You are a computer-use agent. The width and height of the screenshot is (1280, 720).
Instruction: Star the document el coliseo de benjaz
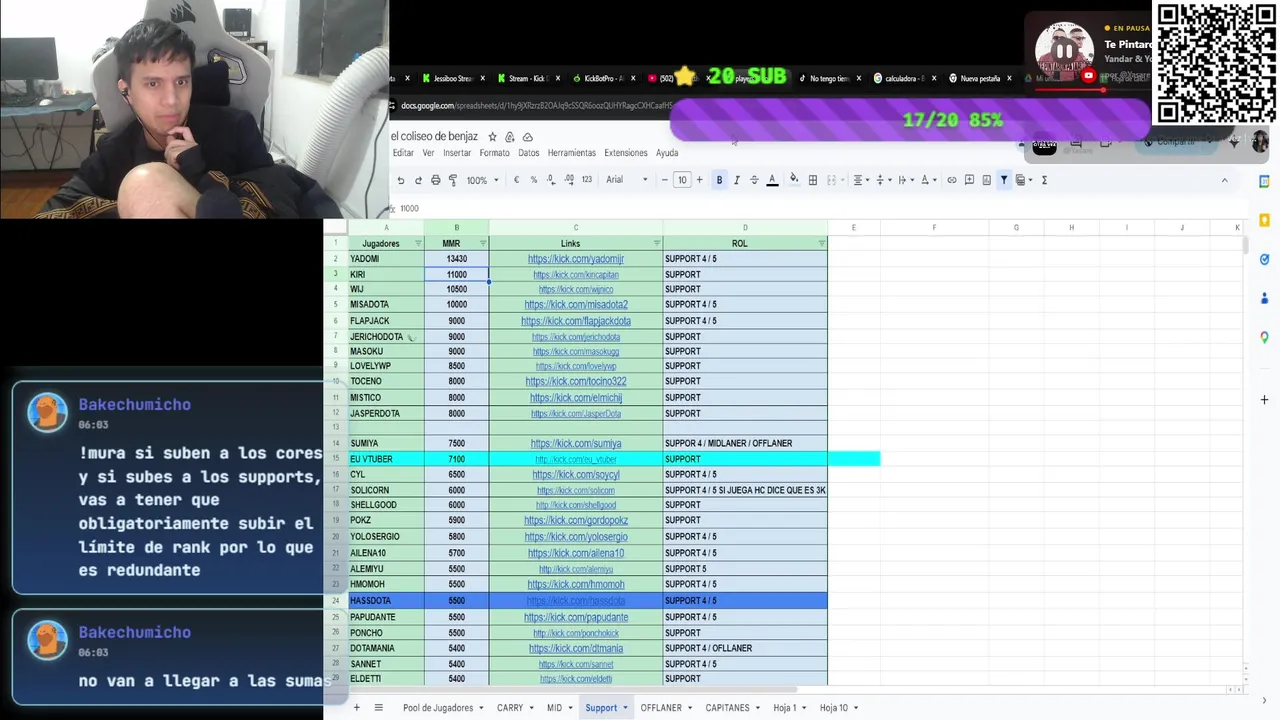point(492,136)
